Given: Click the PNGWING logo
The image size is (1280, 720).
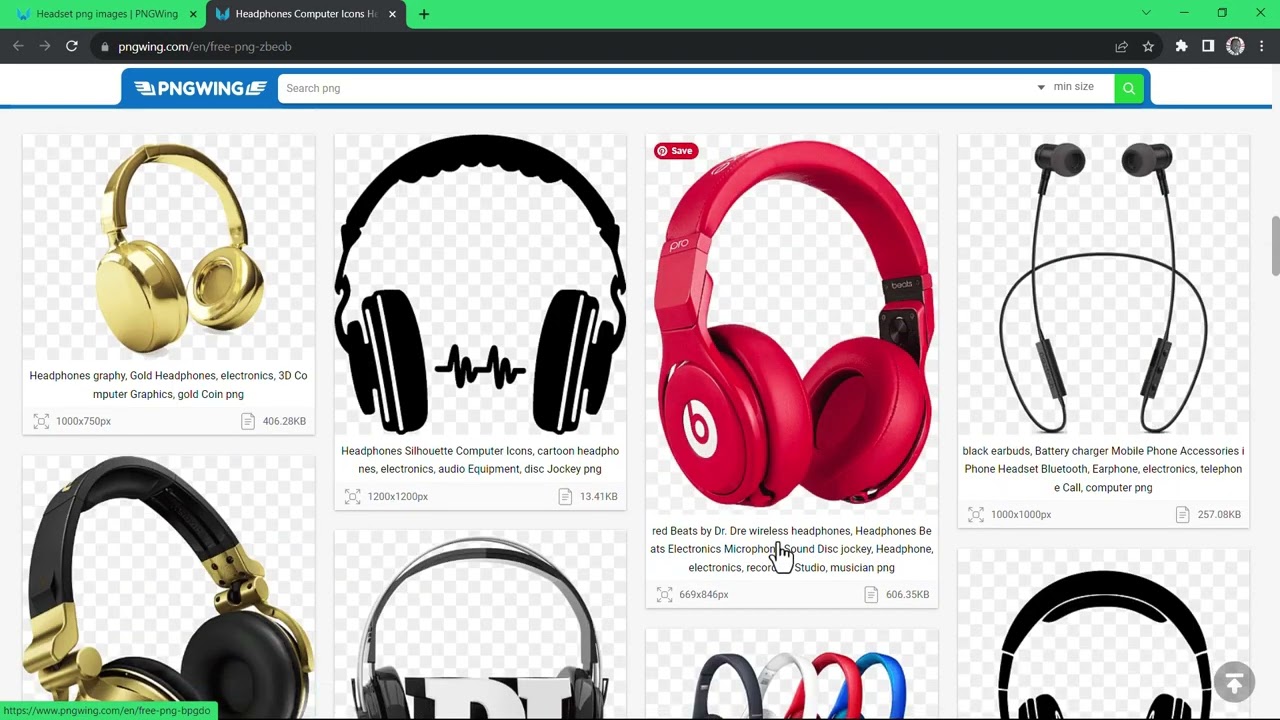Looking at the screenshot, I should pos(199,88).
